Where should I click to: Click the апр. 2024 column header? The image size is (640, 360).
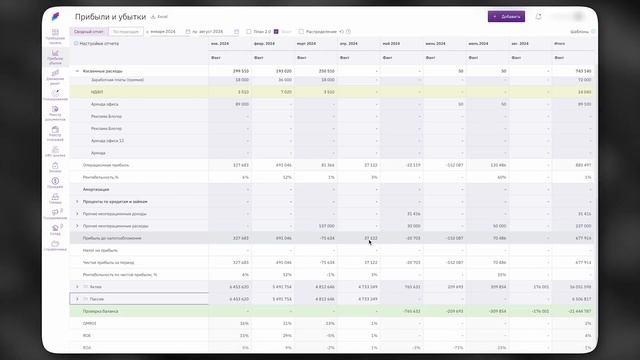point(349,43)
